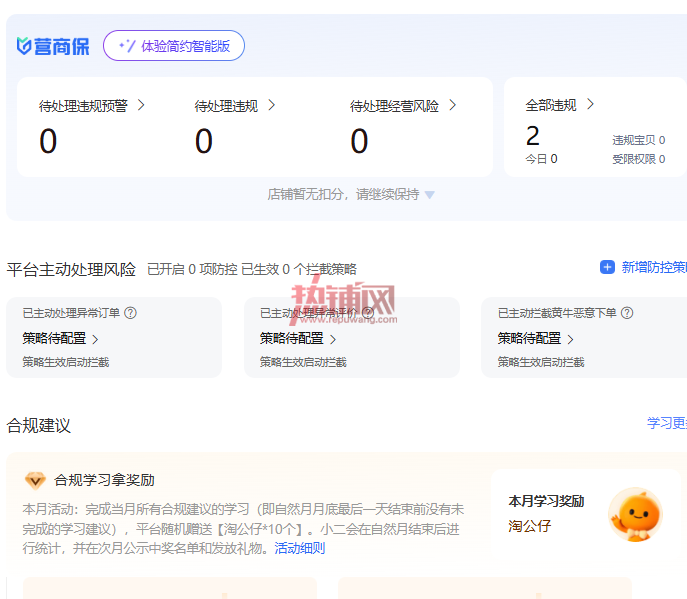Viewport: 687px width, 599px height.
Task: Open 待处理经营风险 via its chevron
Action: pos(453,105)
